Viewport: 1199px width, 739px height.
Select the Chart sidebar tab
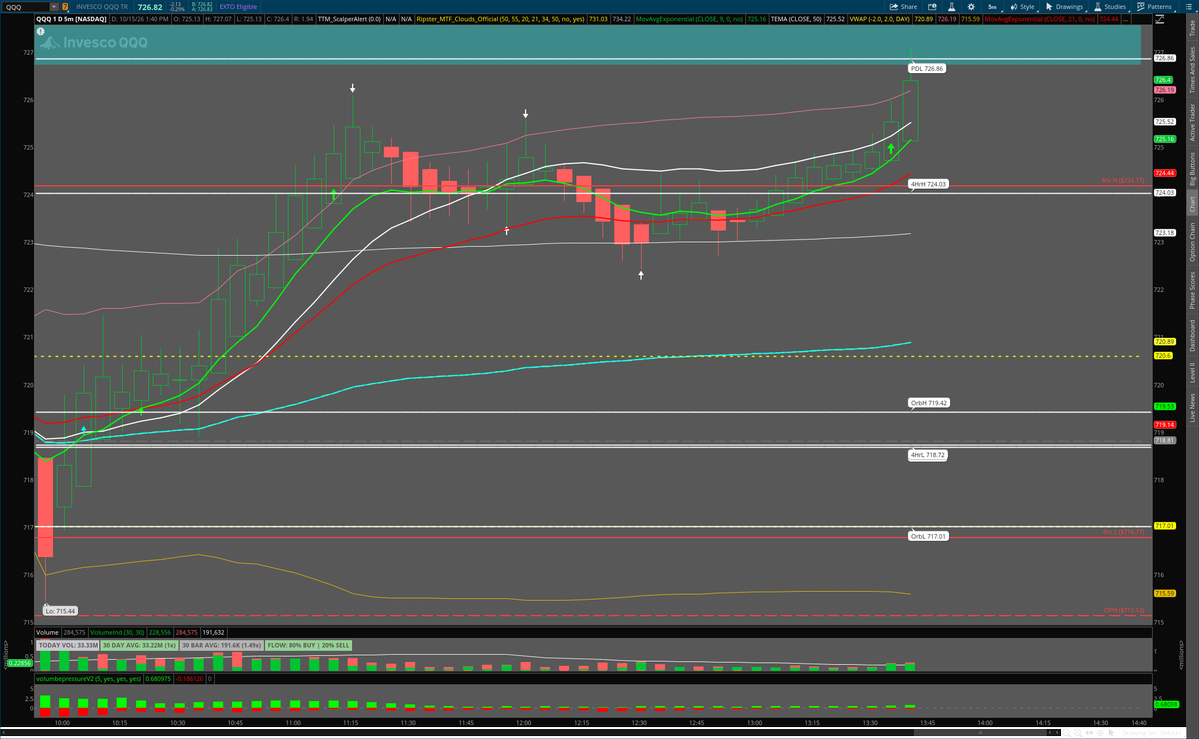1191,204
